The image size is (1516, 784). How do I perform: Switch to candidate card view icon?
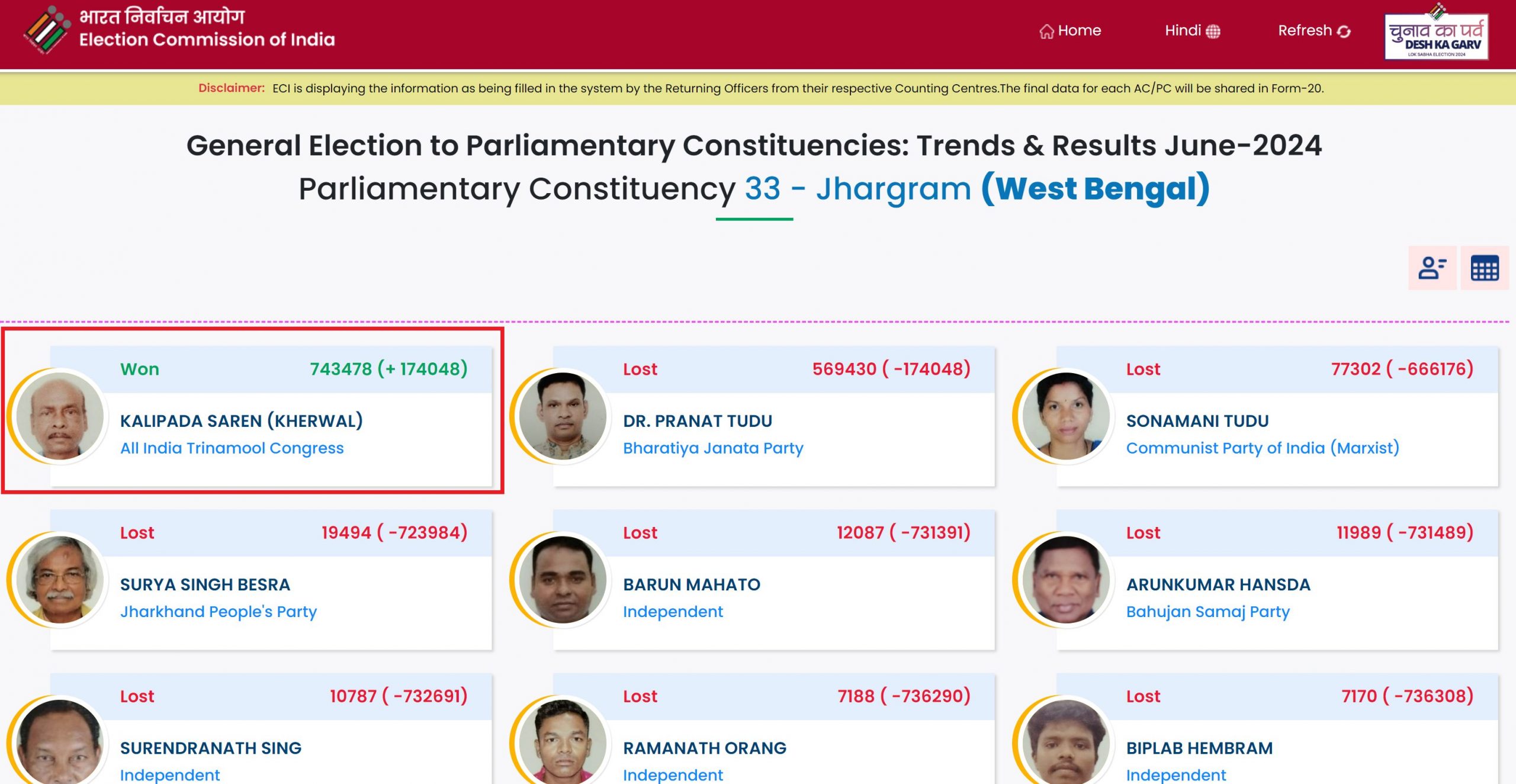pos(1432,268)
